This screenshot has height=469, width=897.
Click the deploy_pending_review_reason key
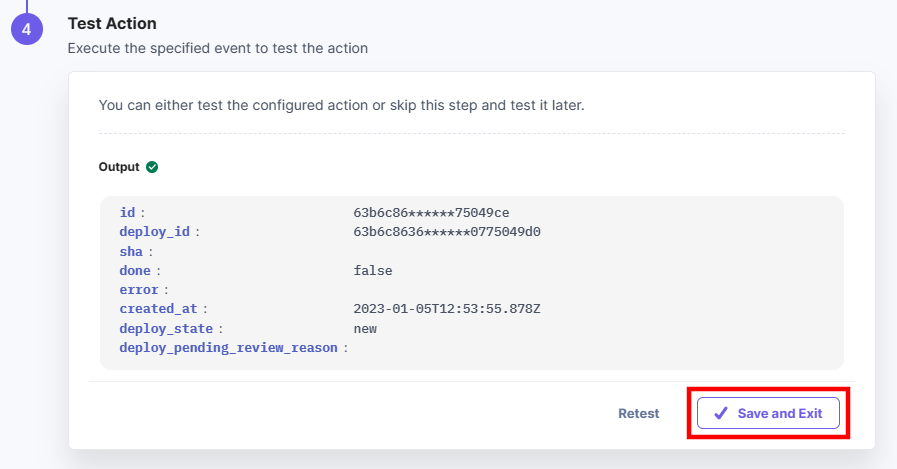(x=229, y=348)
